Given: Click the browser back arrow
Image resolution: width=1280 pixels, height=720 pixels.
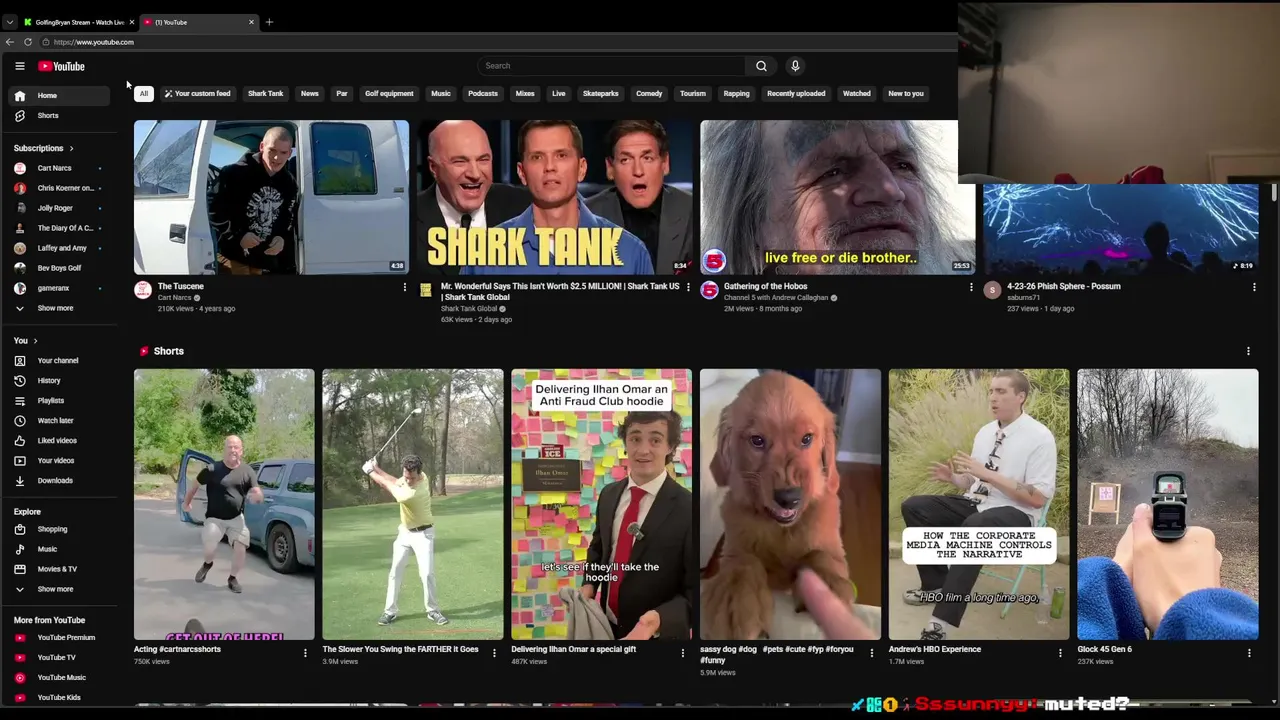Looking at the screenshot, I should 9,42.
